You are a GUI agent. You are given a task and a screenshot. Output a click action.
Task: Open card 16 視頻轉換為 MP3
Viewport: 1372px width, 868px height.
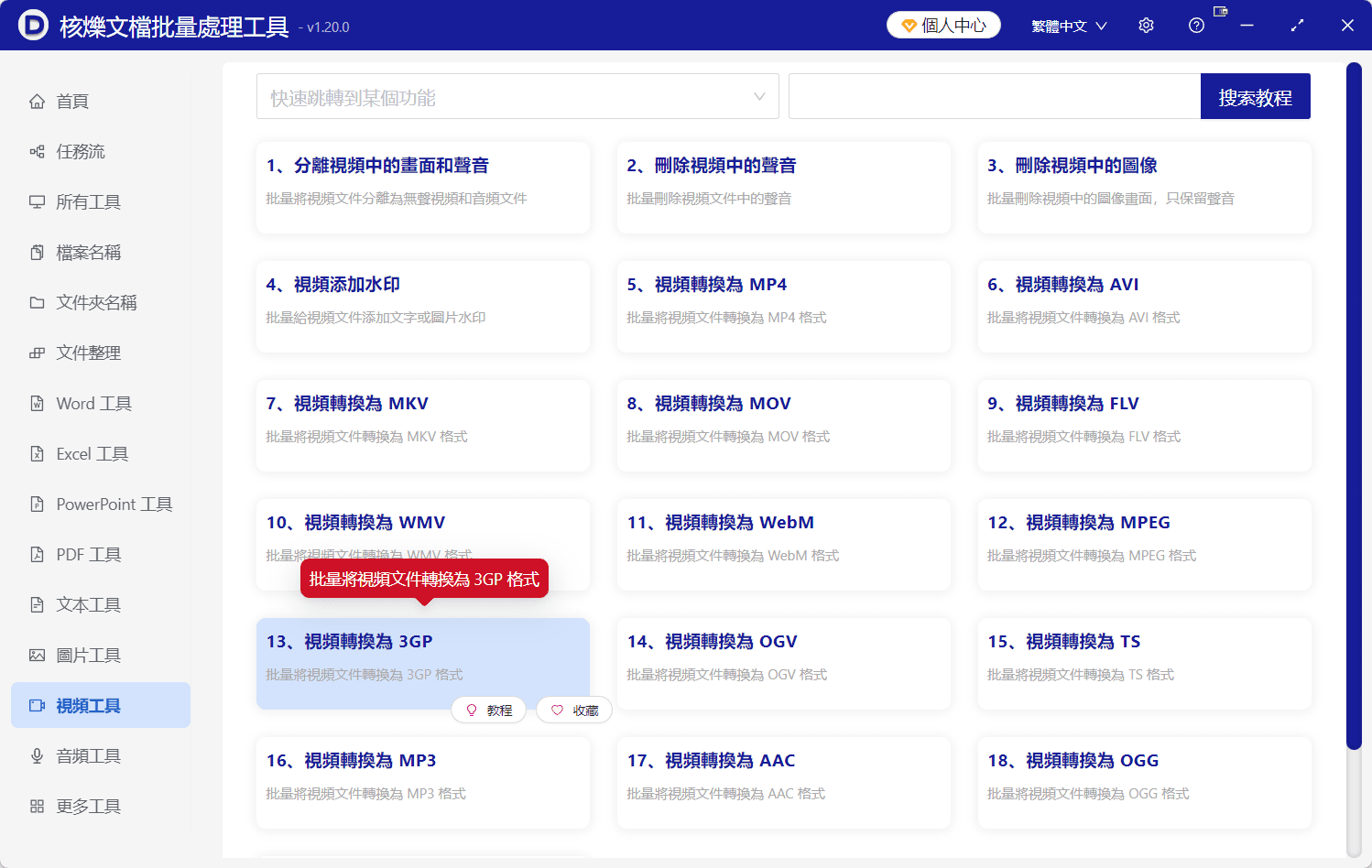(x=423, y=783)
